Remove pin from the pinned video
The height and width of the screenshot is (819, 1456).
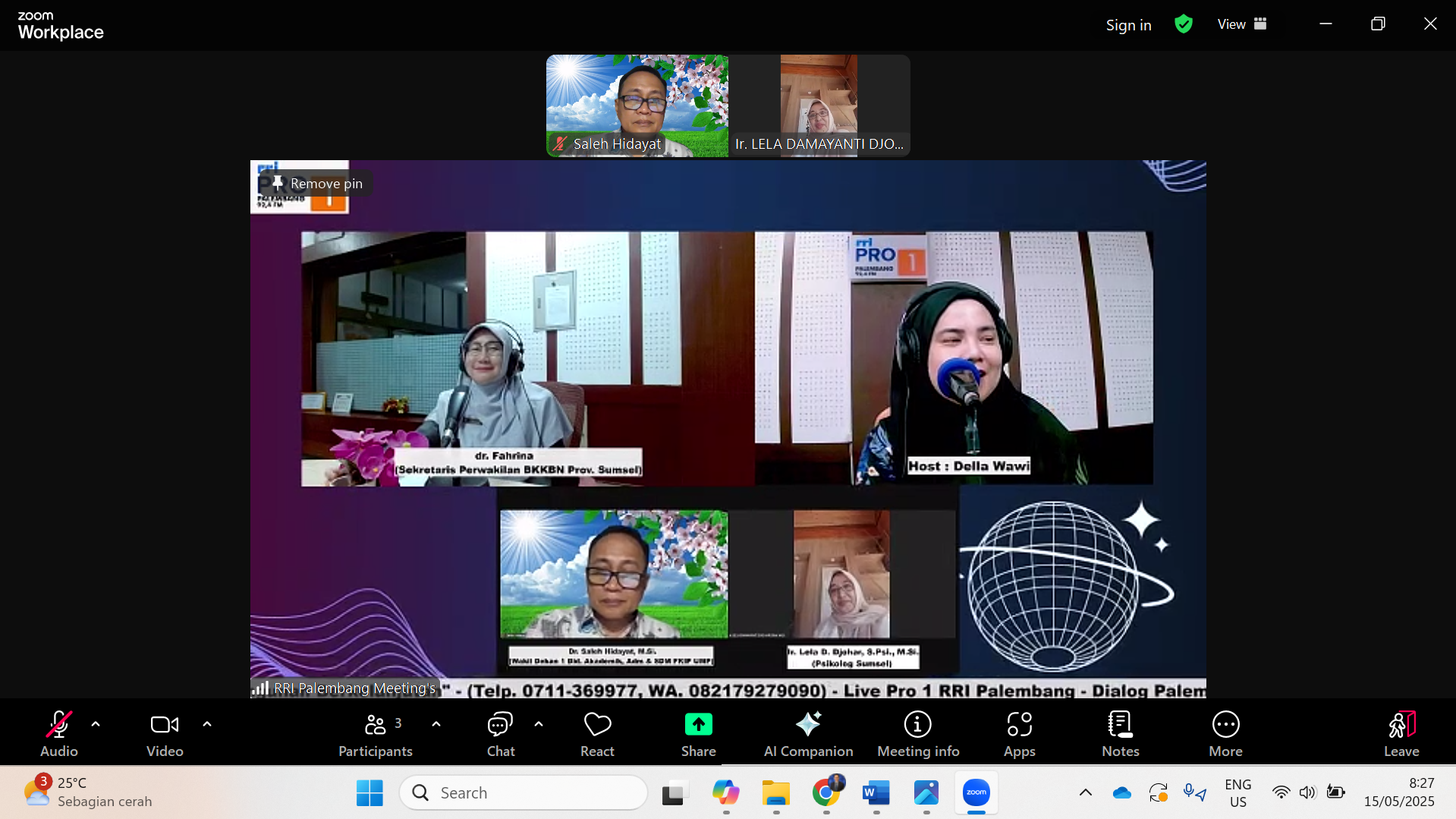(x=317, y=184)
